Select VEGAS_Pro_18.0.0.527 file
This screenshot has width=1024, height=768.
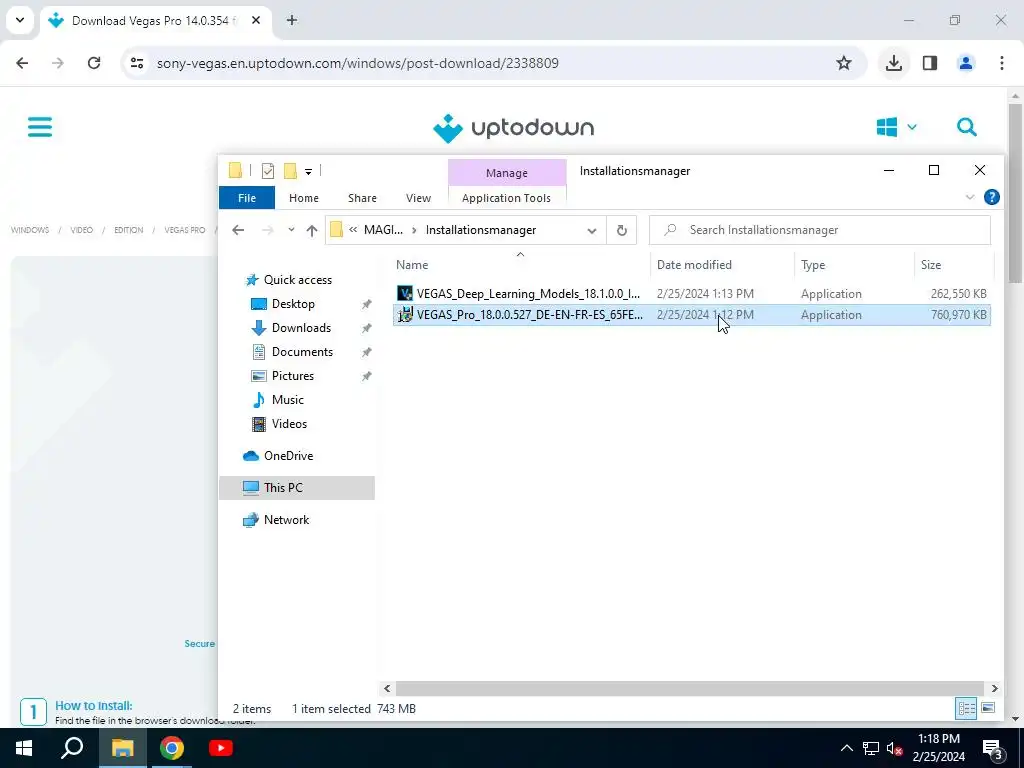pos(692,315)
